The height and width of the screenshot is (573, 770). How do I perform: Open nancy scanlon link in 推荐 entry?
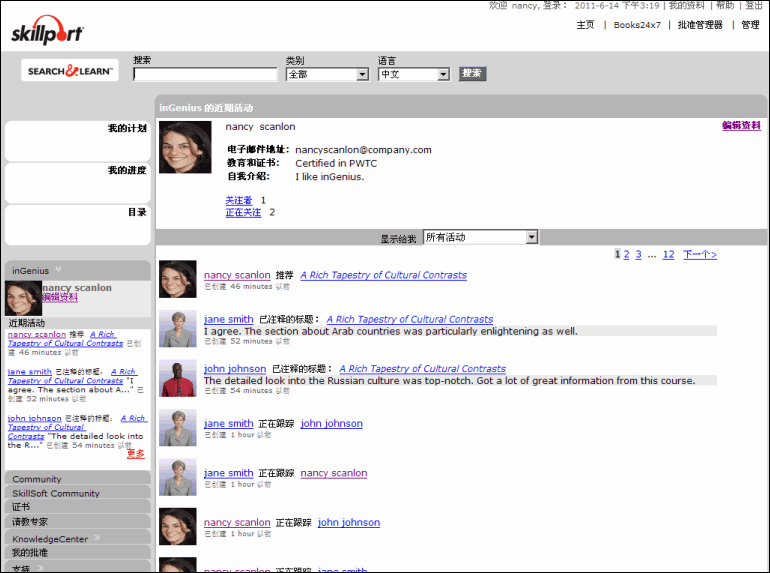[x=237, y=275]
